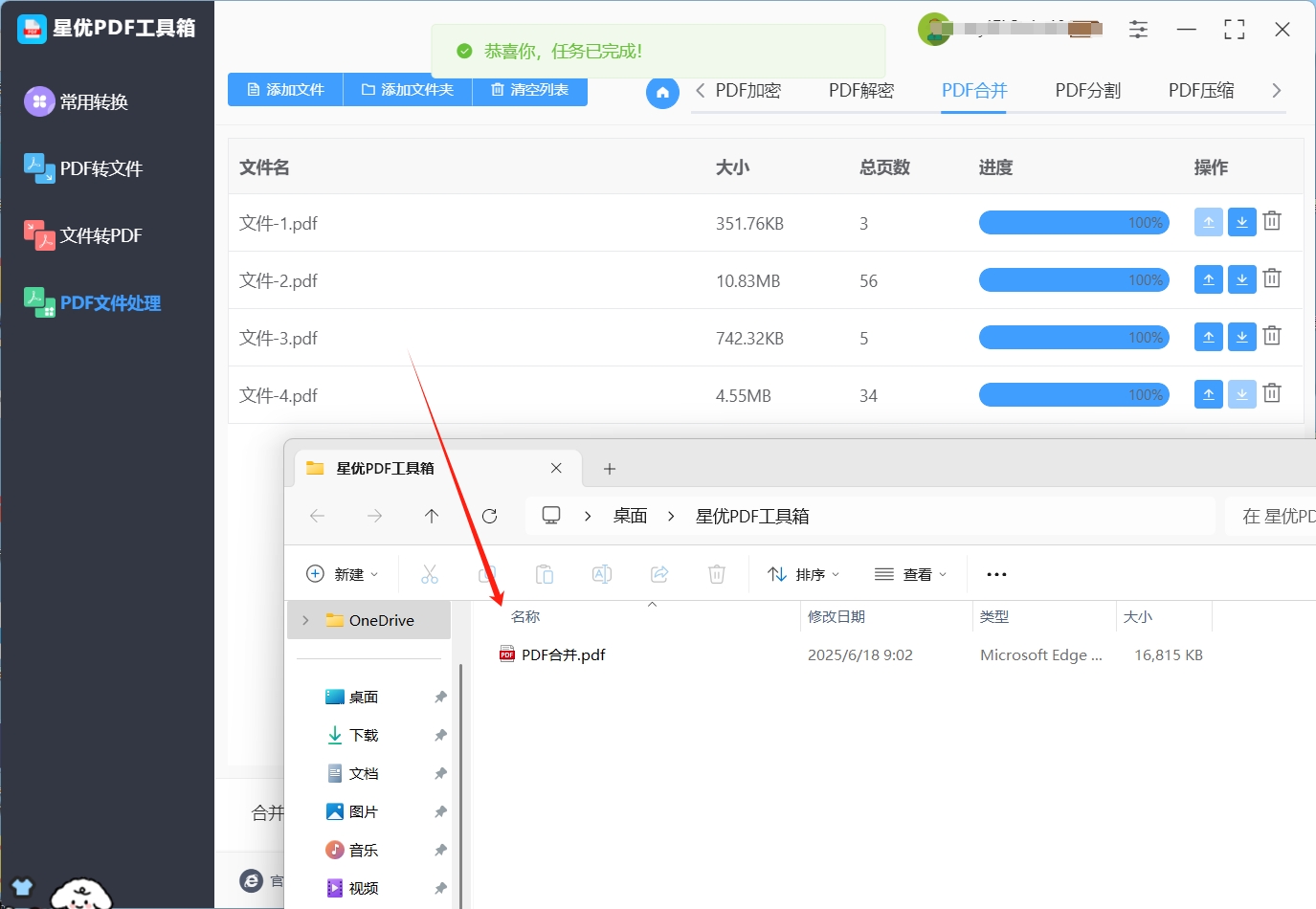Click the 添加文件夹 button
The height and width of the screenshot is (909, 1316).
point(408,90)
